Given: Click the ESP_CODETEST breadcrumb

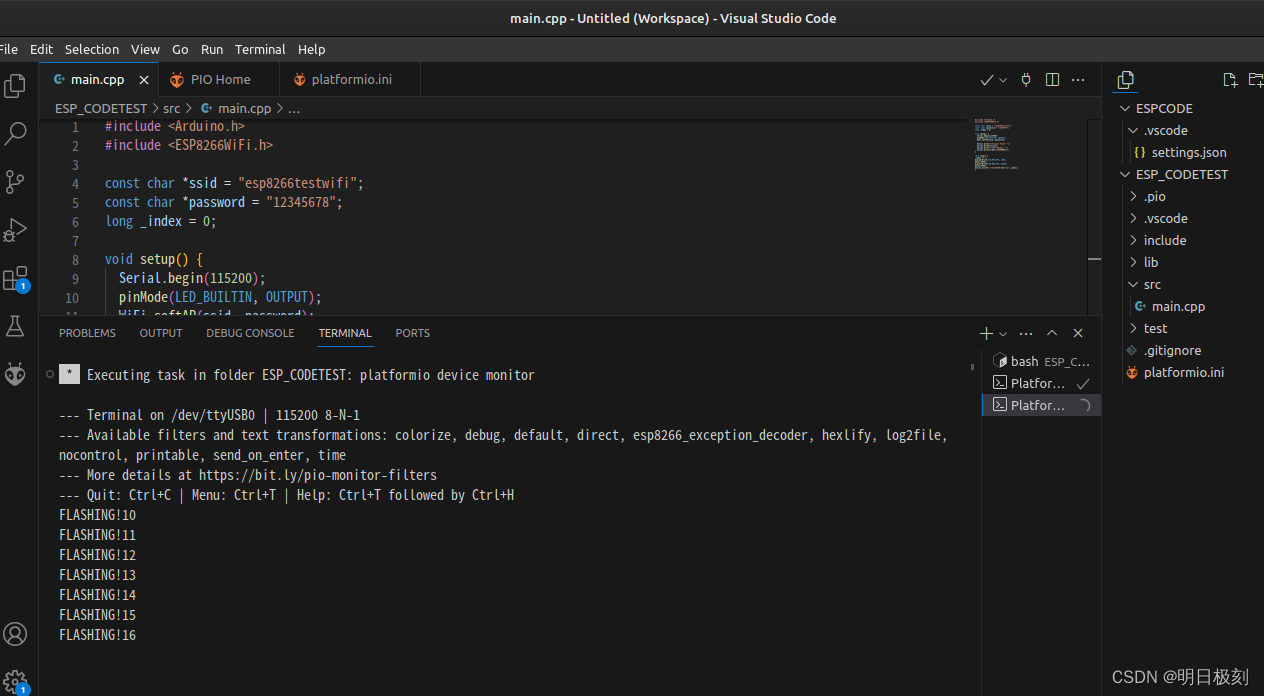Looking at the screenshot, I should tap(101, 108).
